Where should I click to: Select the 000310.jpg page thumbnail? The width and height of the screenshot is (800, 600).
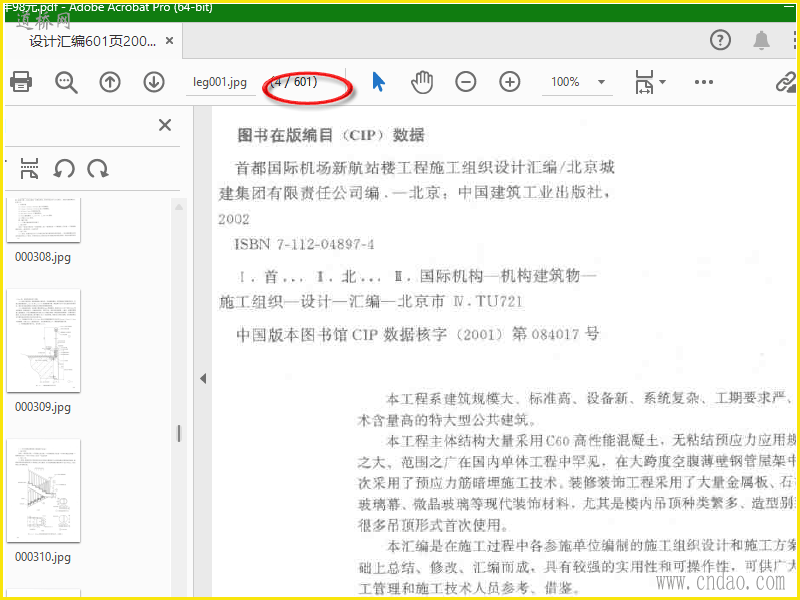point(43,490)
